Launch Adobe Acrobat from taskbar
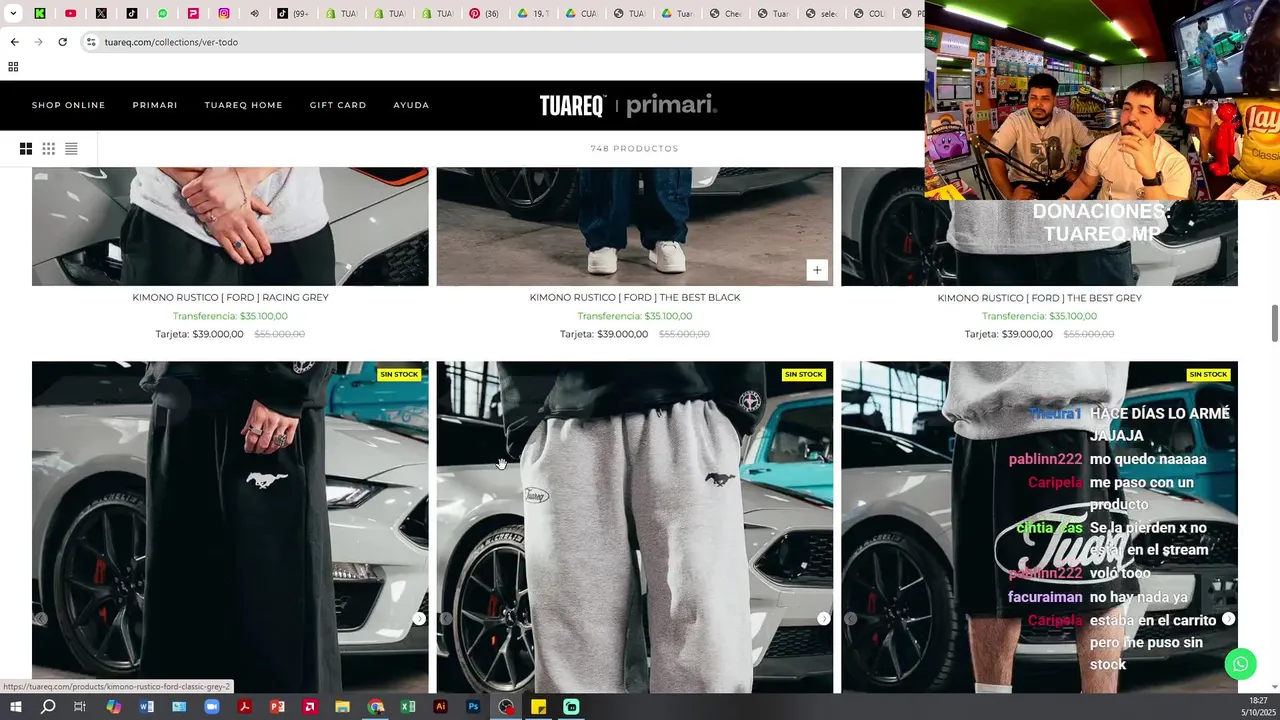Image resolution: width=1280 pixels, height=720 pixels. 245,707
